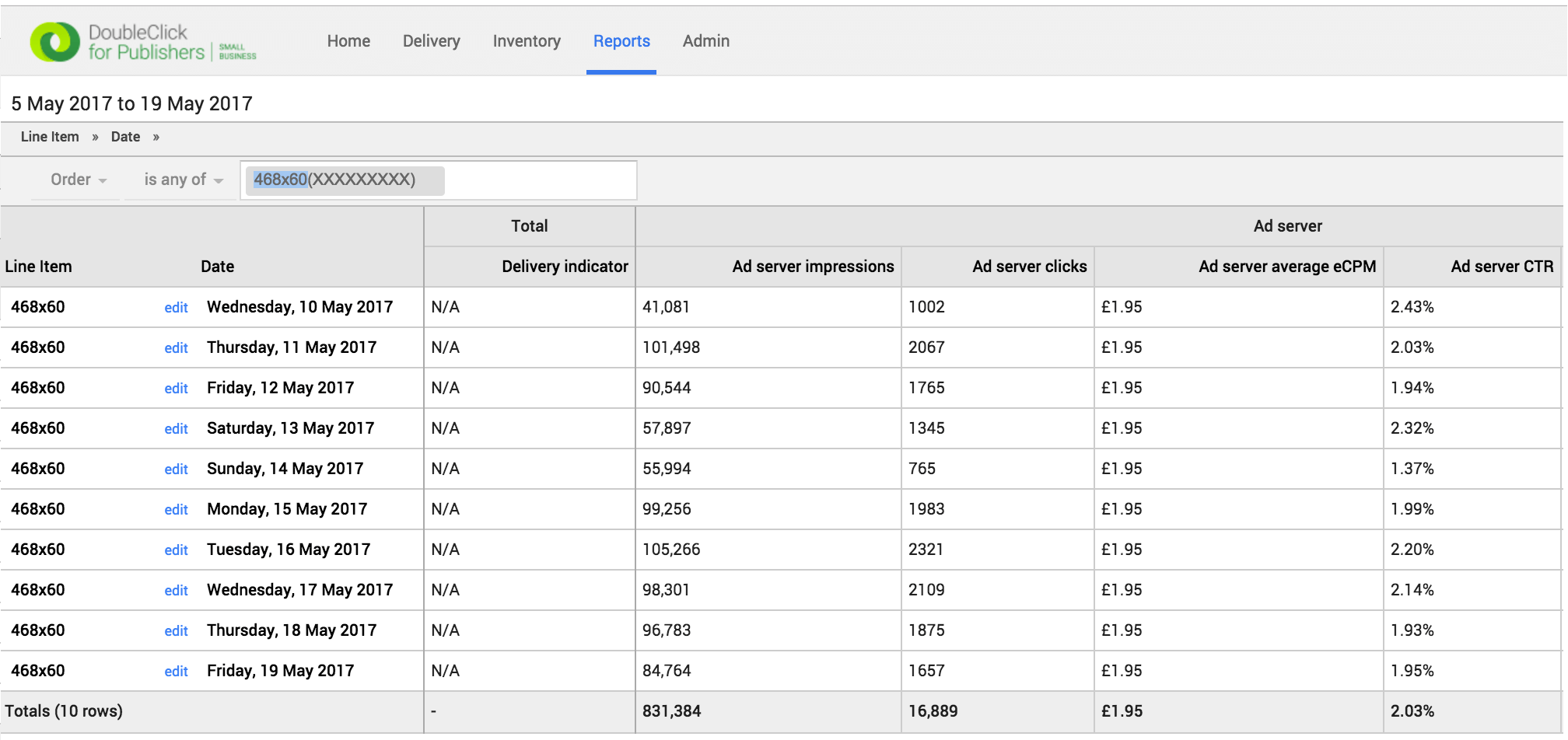Open the Home tab

coord(348,41)
